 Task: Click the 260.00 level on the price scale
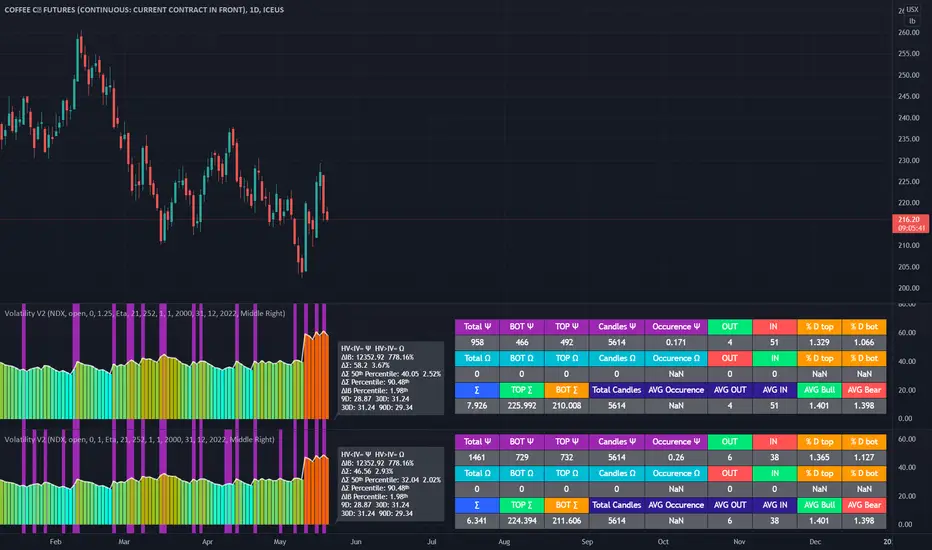click(x=909, y=33)
